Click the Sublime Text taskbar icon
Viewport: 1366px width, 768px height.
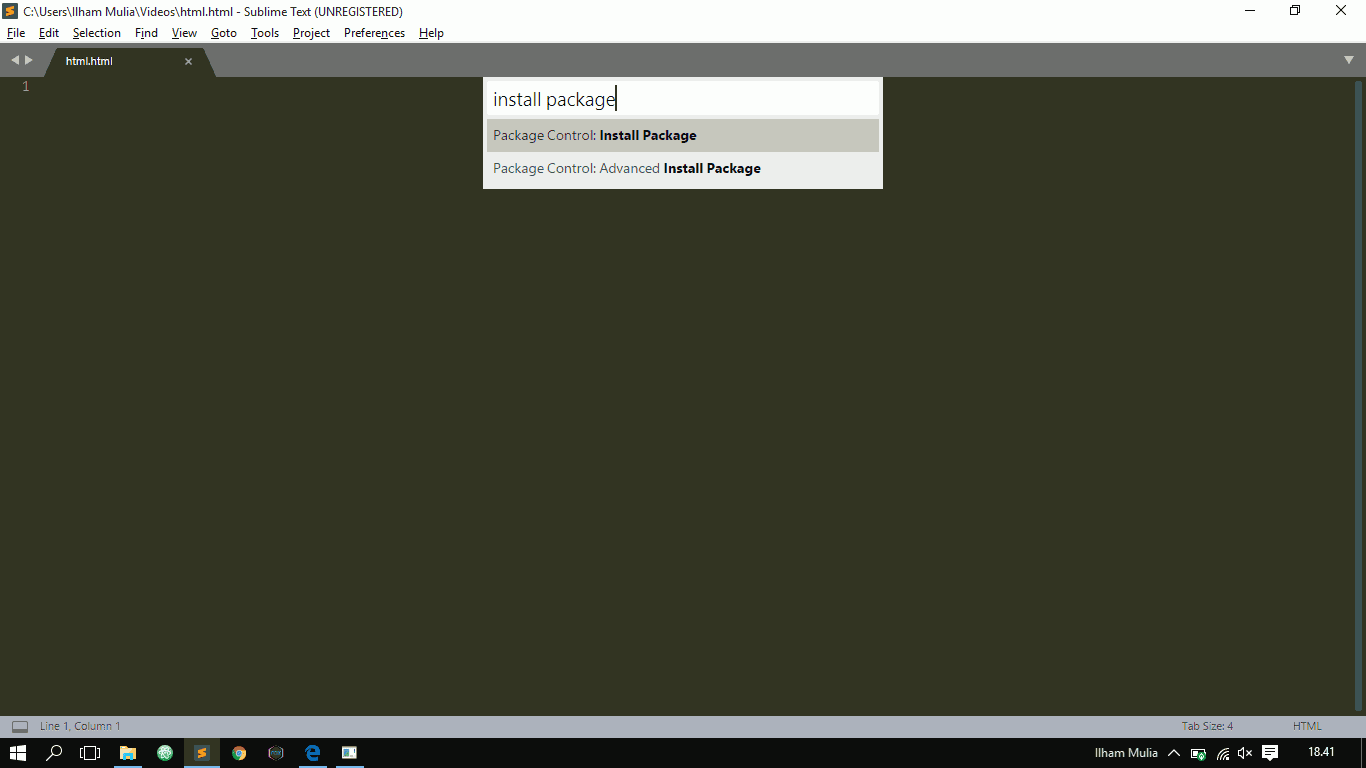click(x=202, y=753)
